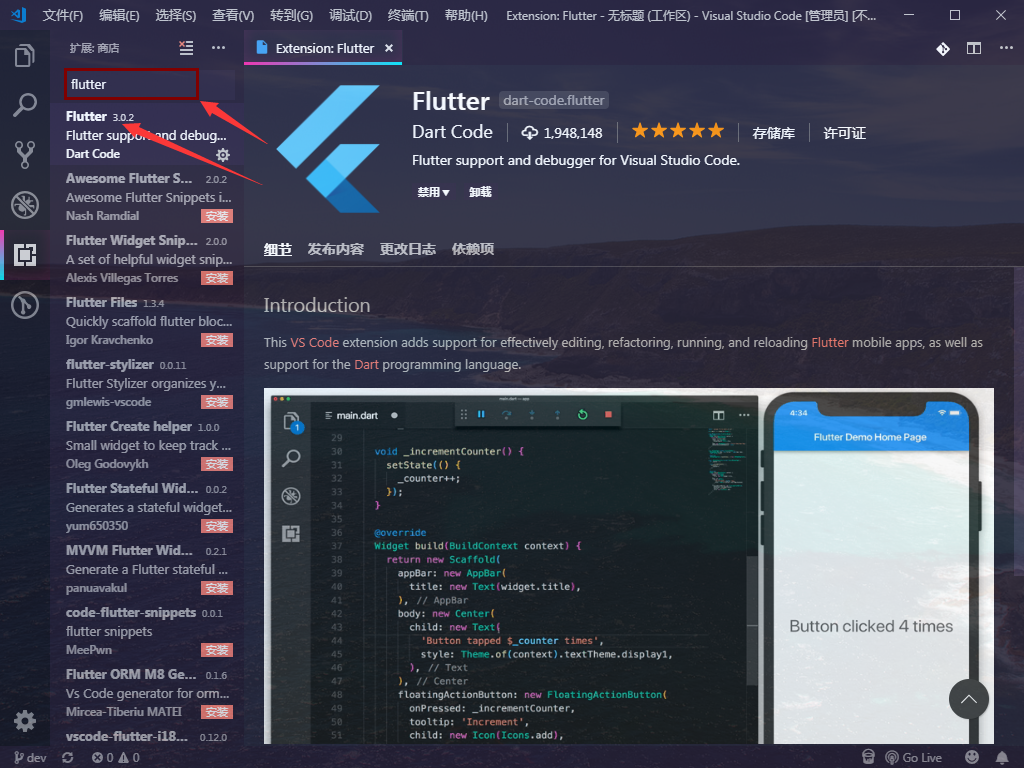Click the dev branch in status bar
This screenshot has height=768, width=1024.
click(30, 758)
